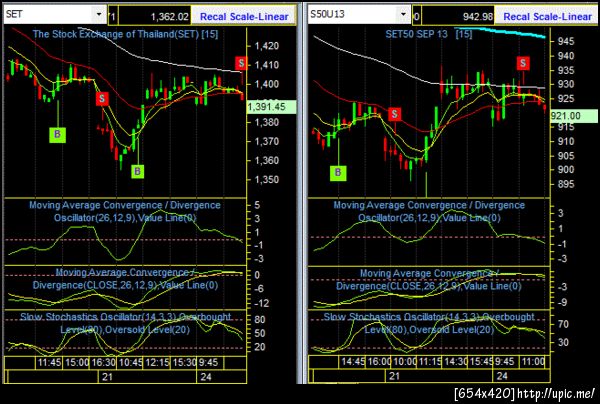
Task: Click the sell S marker on day 24 in SET chart
Action: (241, 63)
